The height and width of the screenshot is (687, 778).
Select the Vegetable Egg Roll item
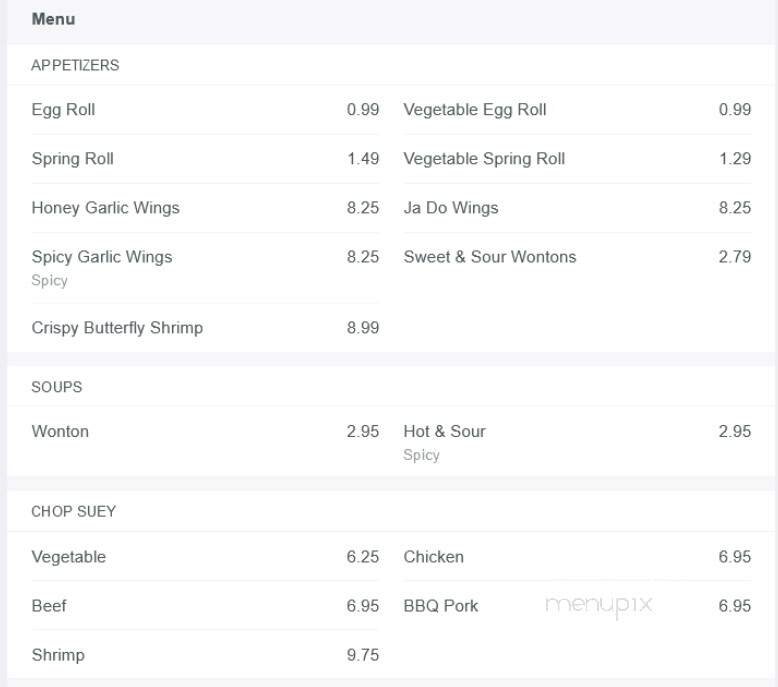(x=475, y=110)
